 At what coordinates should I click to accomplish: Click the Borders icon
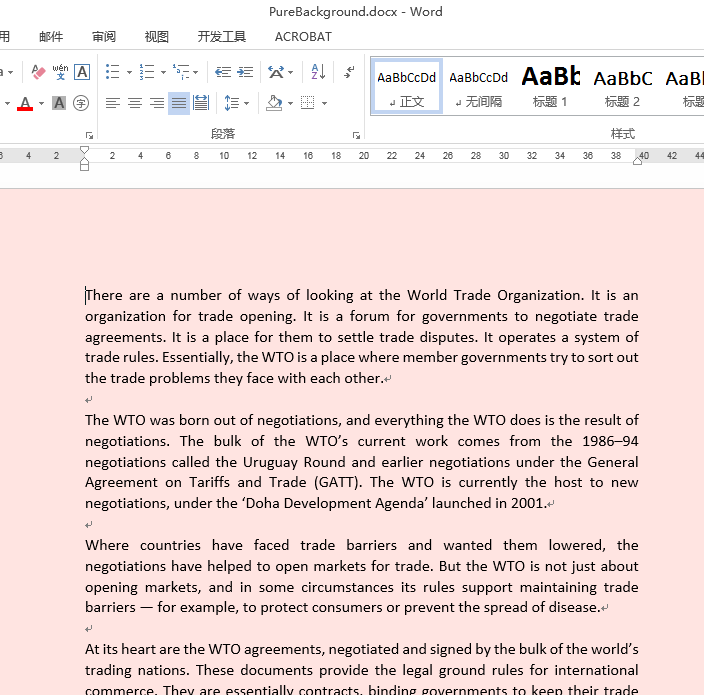[308, 103]
